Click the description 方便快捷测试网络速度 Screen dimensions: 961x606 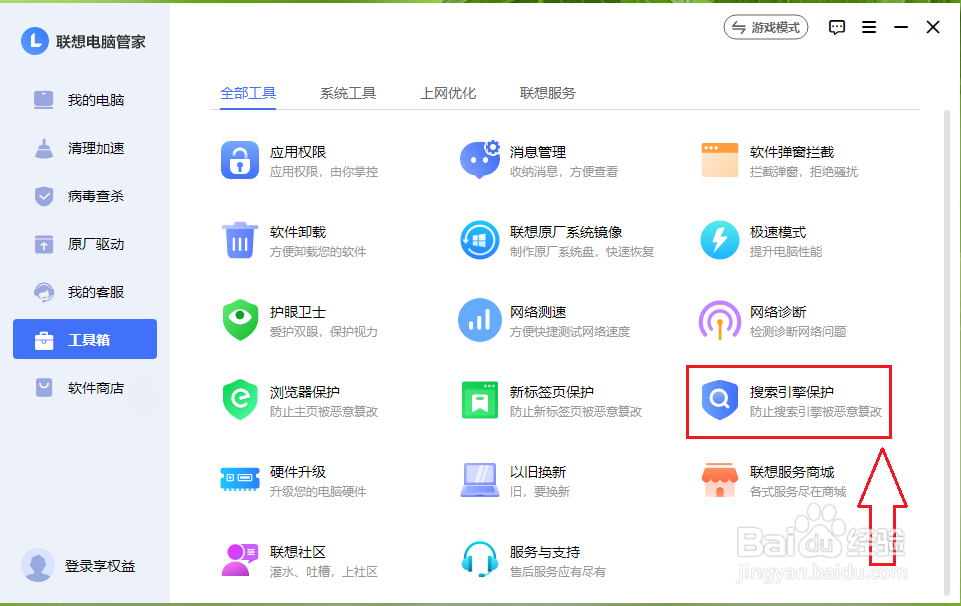570,332
